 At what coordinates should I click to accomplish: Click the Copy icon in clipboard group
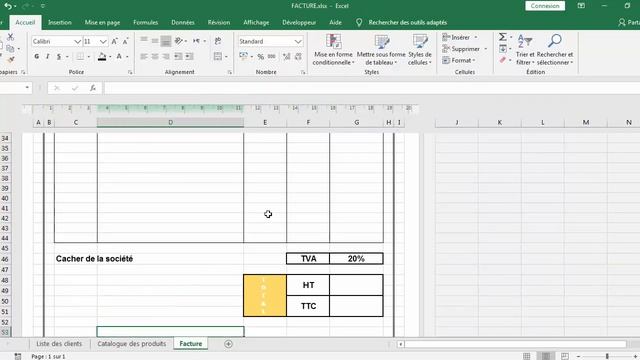coord(10,49)
